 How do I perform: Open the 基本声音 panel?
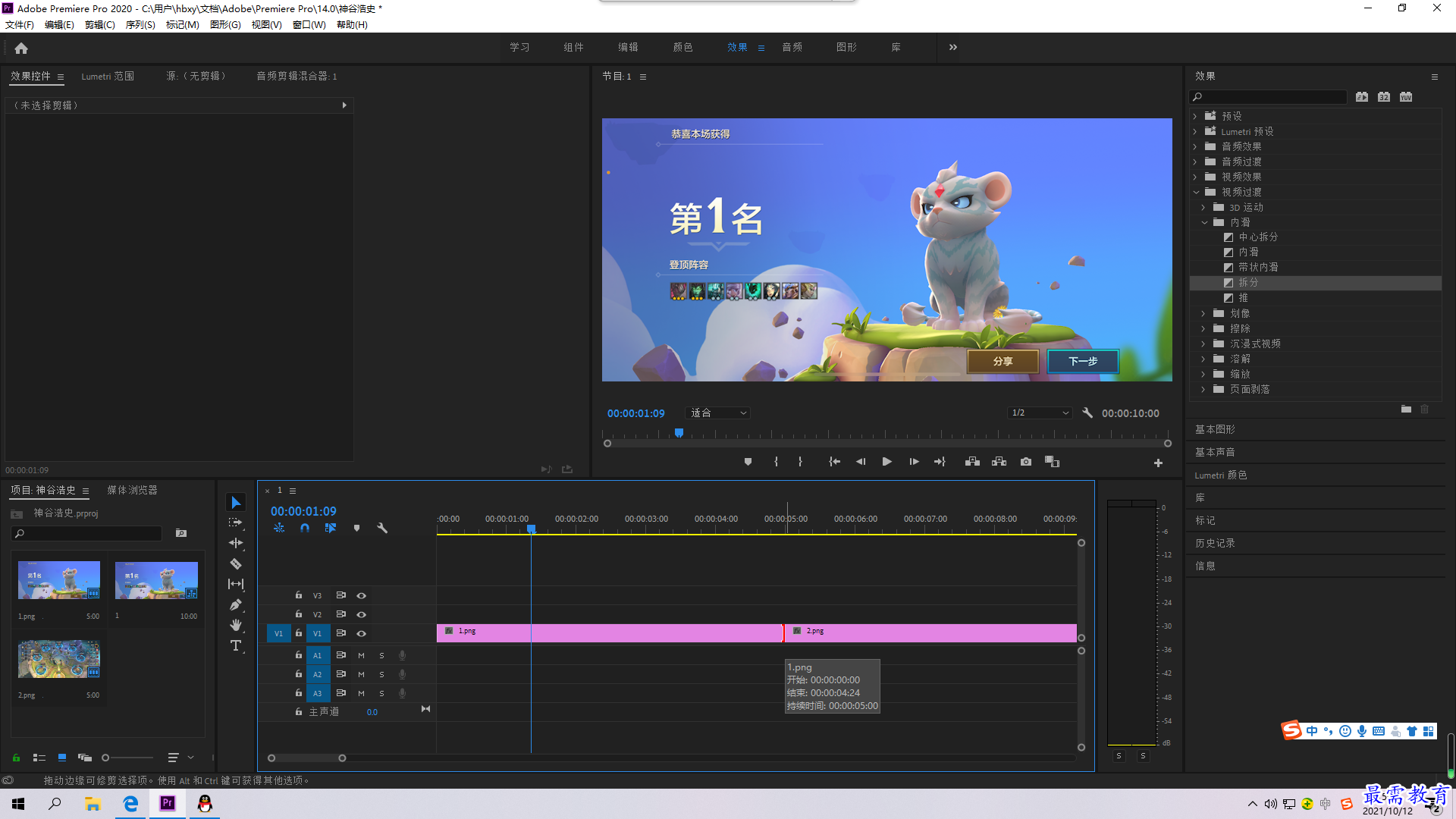pyautogui.click(x=1215, y=452)
